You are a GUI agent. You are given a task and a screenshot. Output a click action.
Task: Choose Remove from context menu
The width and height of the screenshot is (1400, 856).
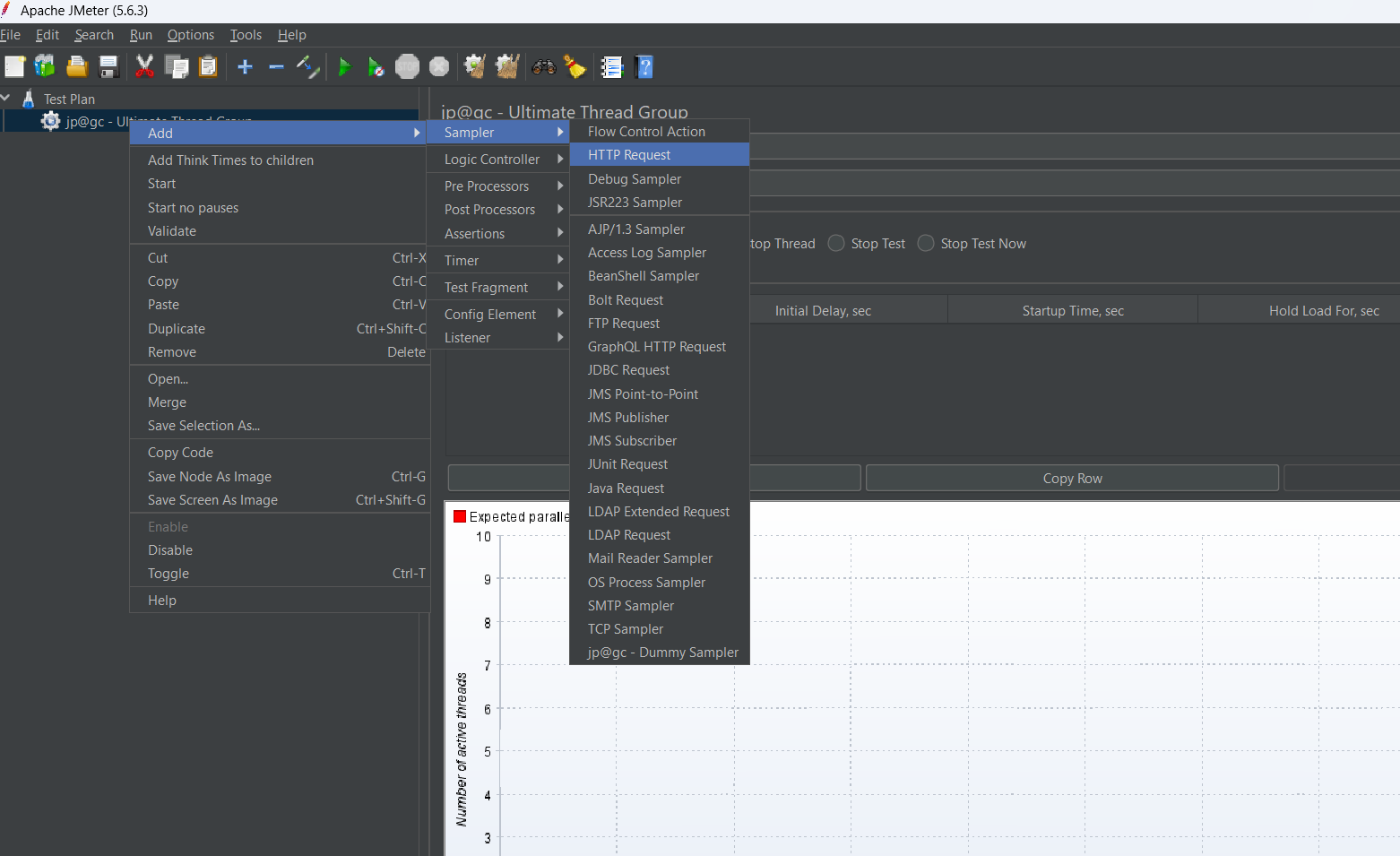coord(280,351)
